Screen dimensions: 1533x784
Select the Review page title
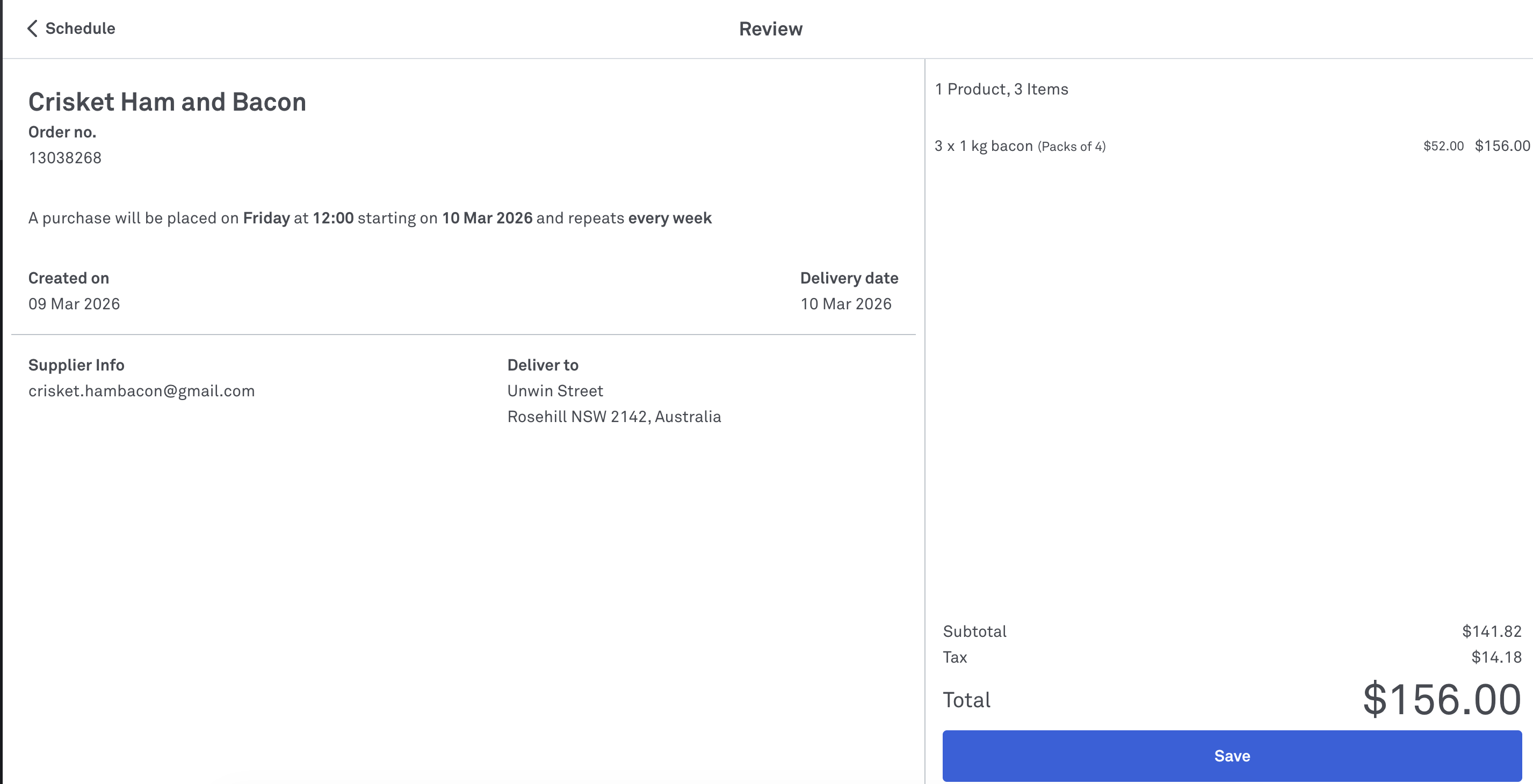[771, 28]
